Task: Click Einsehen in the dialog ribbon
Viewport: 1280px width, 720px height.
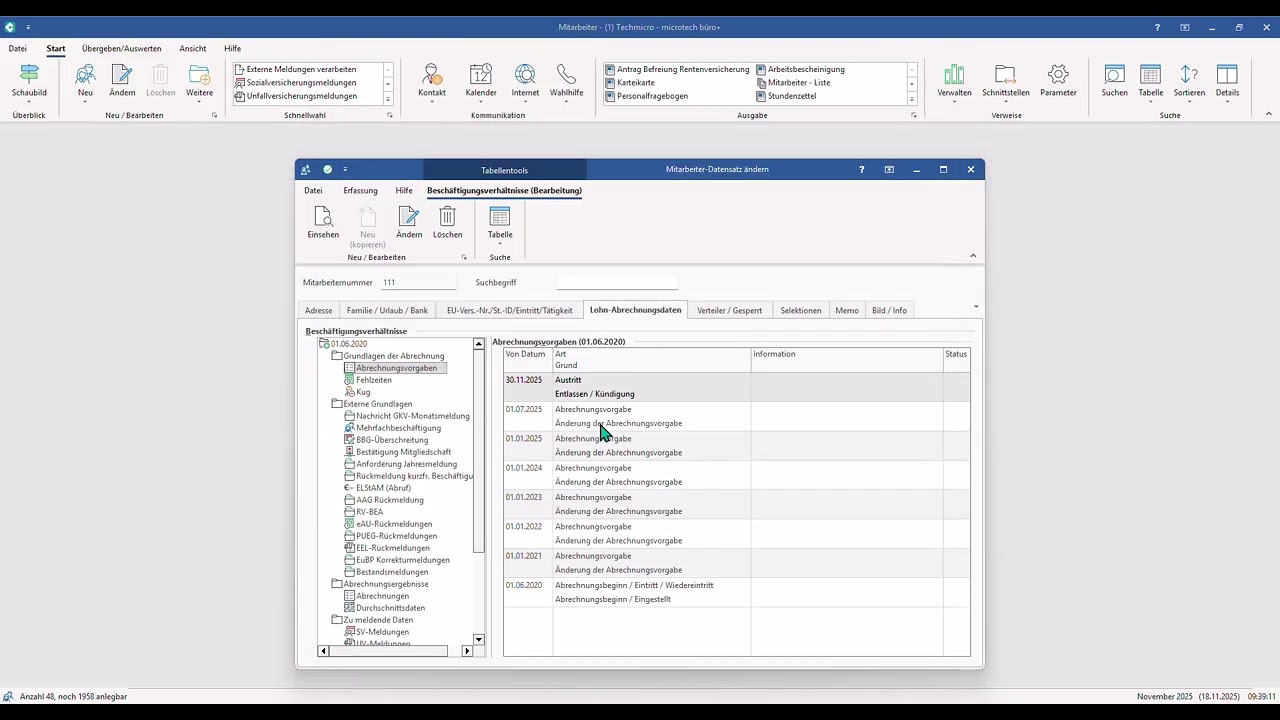Action: (x=323, y=223)
